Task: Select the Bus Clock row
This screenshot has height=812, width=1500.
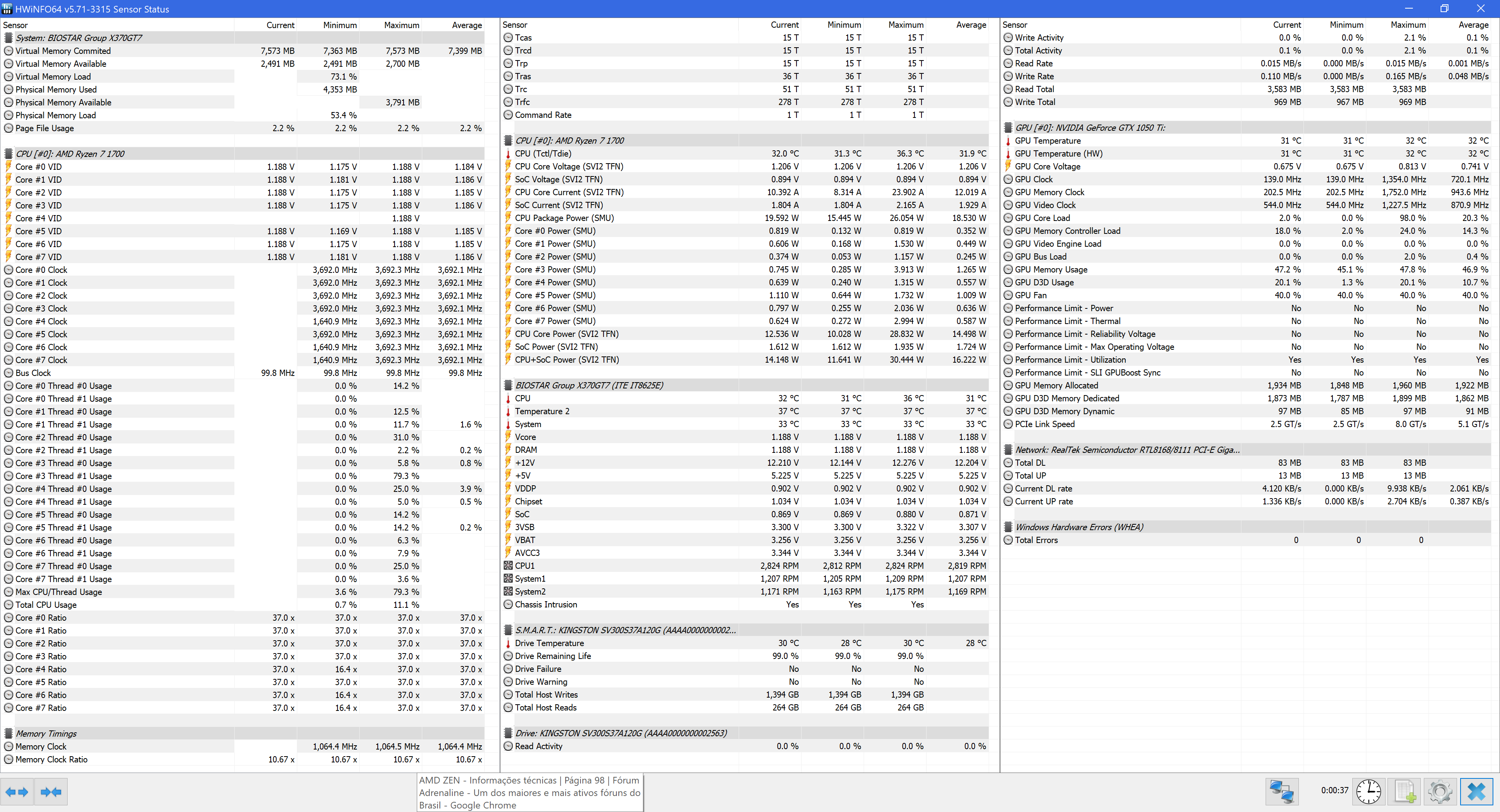Action: point(243,373)
